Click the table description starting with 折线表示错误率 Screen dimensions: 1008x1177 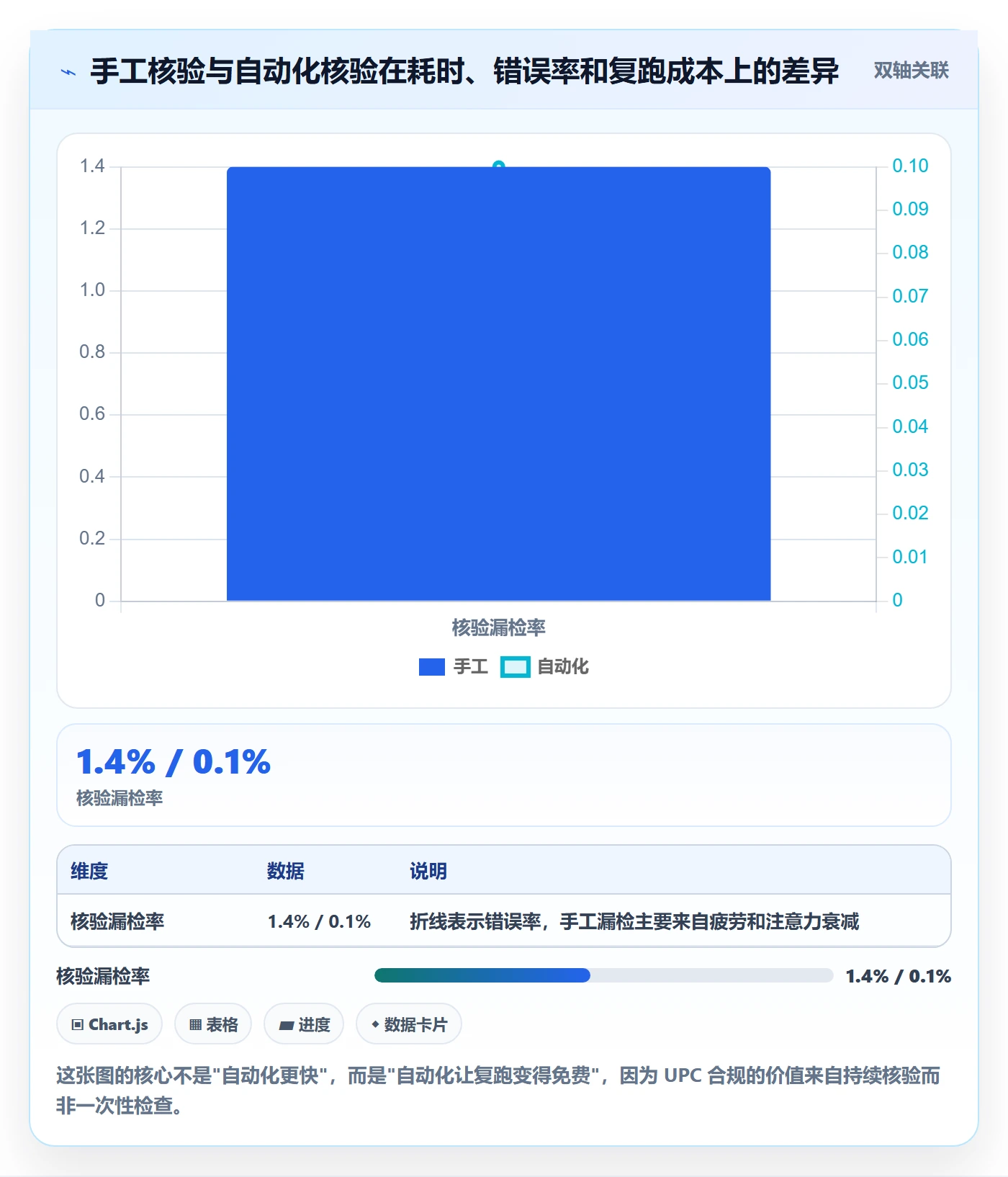(x=634, y=921)
